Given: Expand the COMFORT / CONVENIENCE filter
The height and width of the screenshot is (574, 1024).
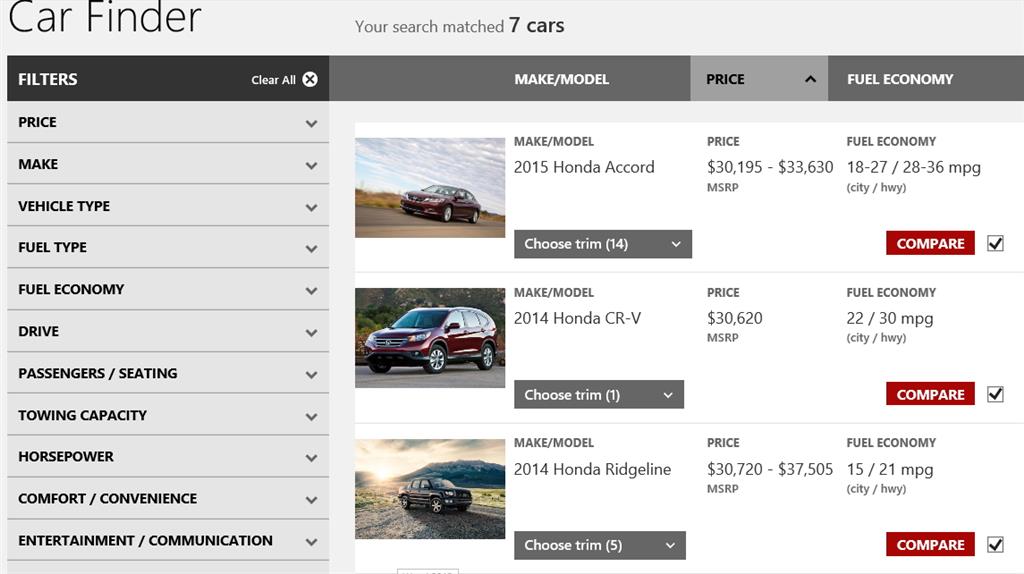Looking at the screenshot, I should [x=168, y=498].
